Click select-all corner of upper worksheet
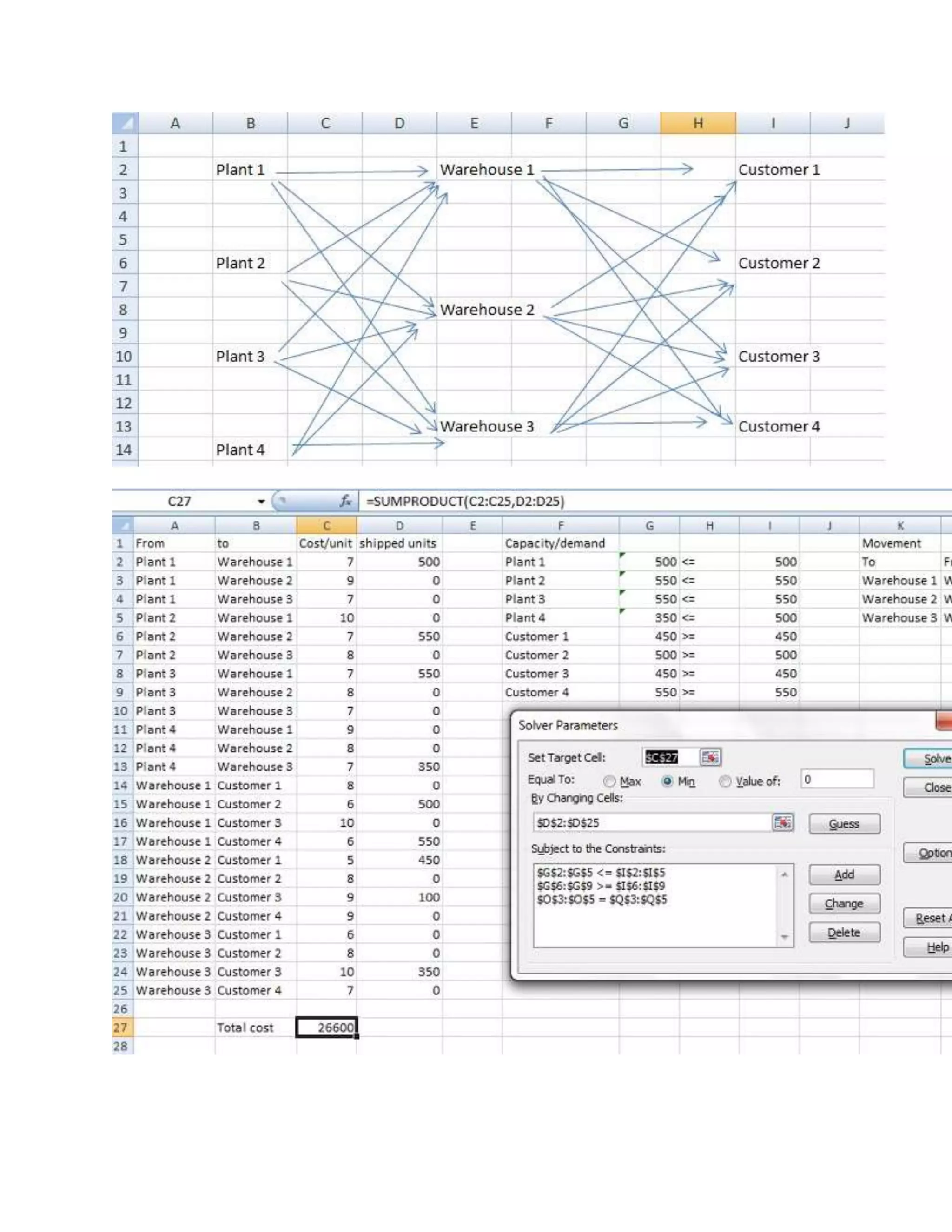Screen dimensions: 952x1232 click(x=125, y=122)
